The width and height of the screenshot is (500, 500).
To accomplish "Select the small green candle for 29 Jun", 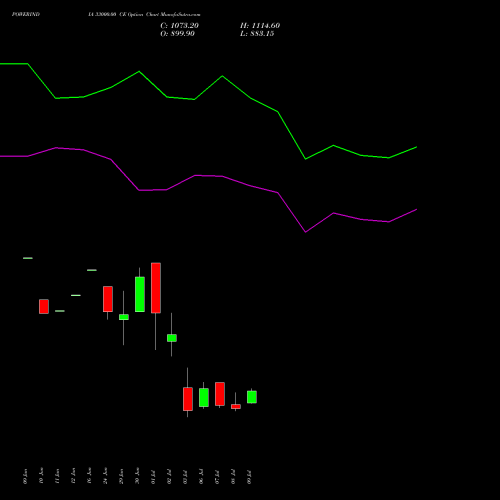I will coord(124,317).
